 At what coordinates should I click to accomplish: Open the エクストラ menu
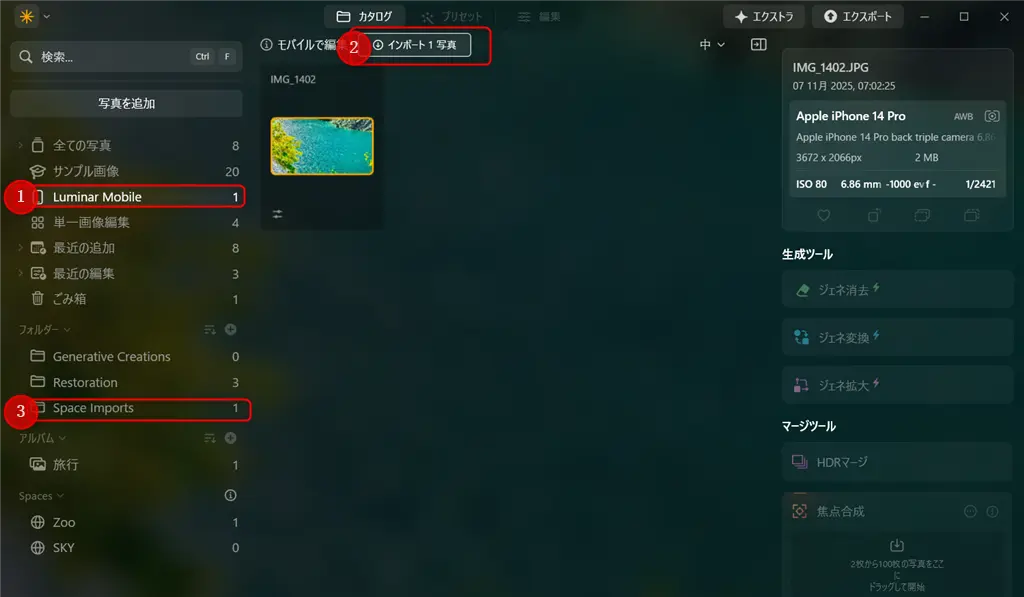[x=764, y=16]
